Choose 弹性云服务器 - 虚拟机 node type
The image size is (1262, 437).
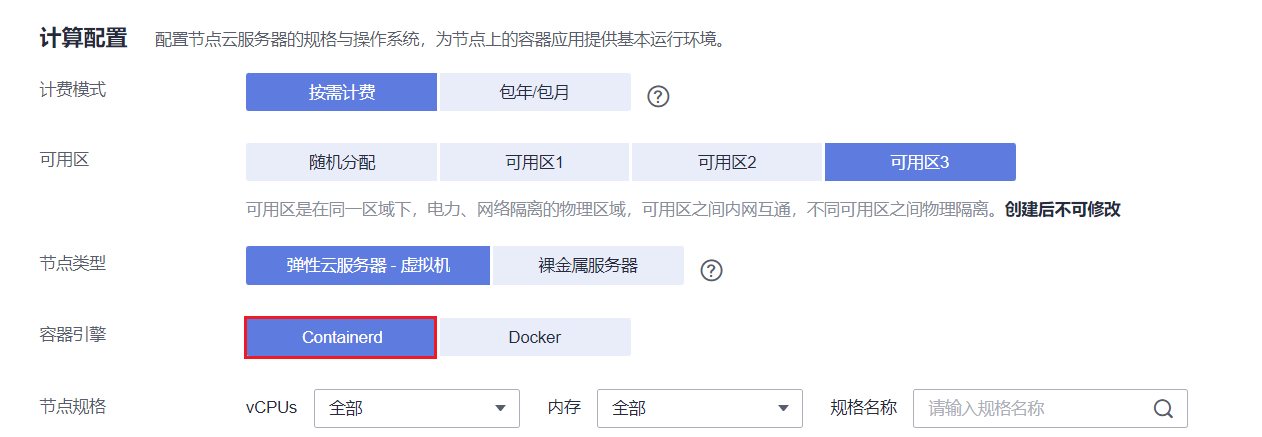click(368, 266)
